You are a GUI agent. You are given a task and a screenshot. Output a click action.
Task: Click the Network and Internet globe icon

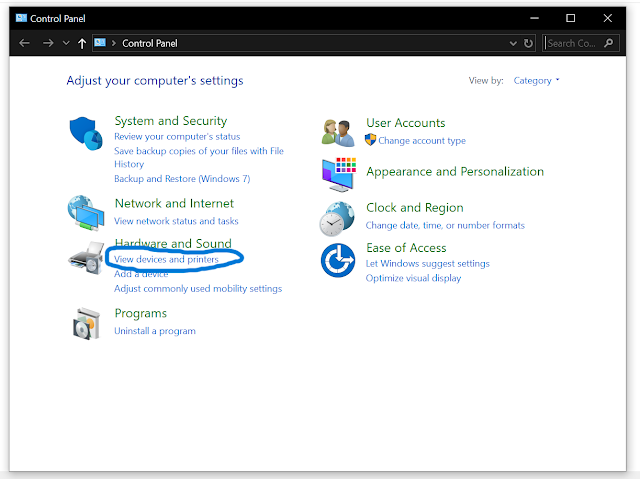[86, 213]
